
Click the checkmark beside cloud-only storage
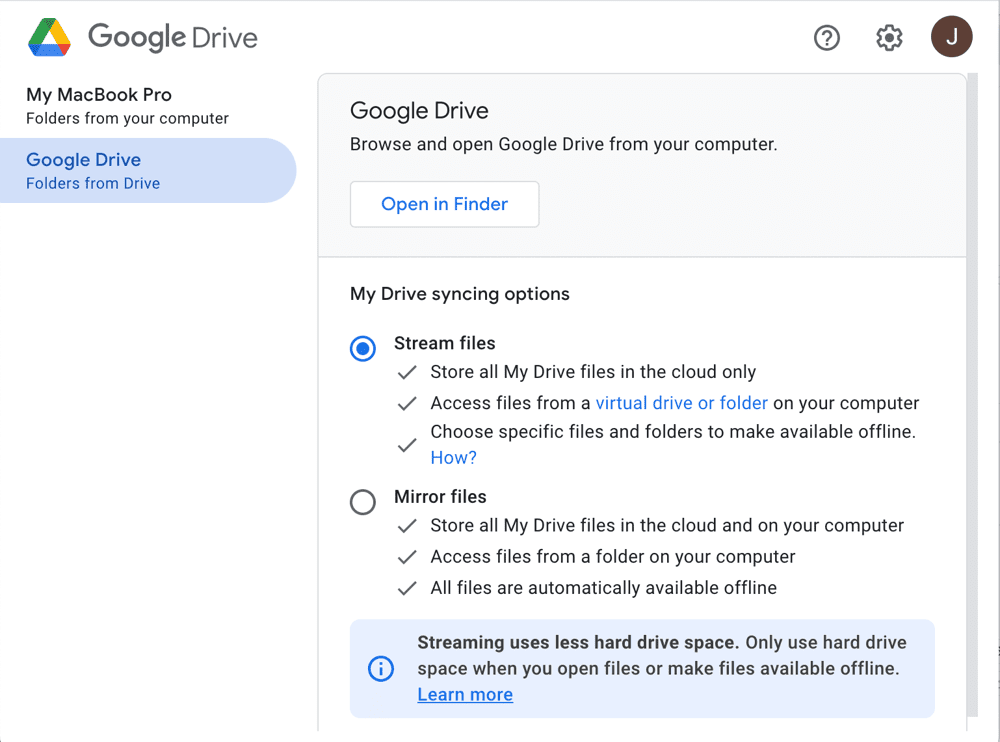(x=407, y=371)
